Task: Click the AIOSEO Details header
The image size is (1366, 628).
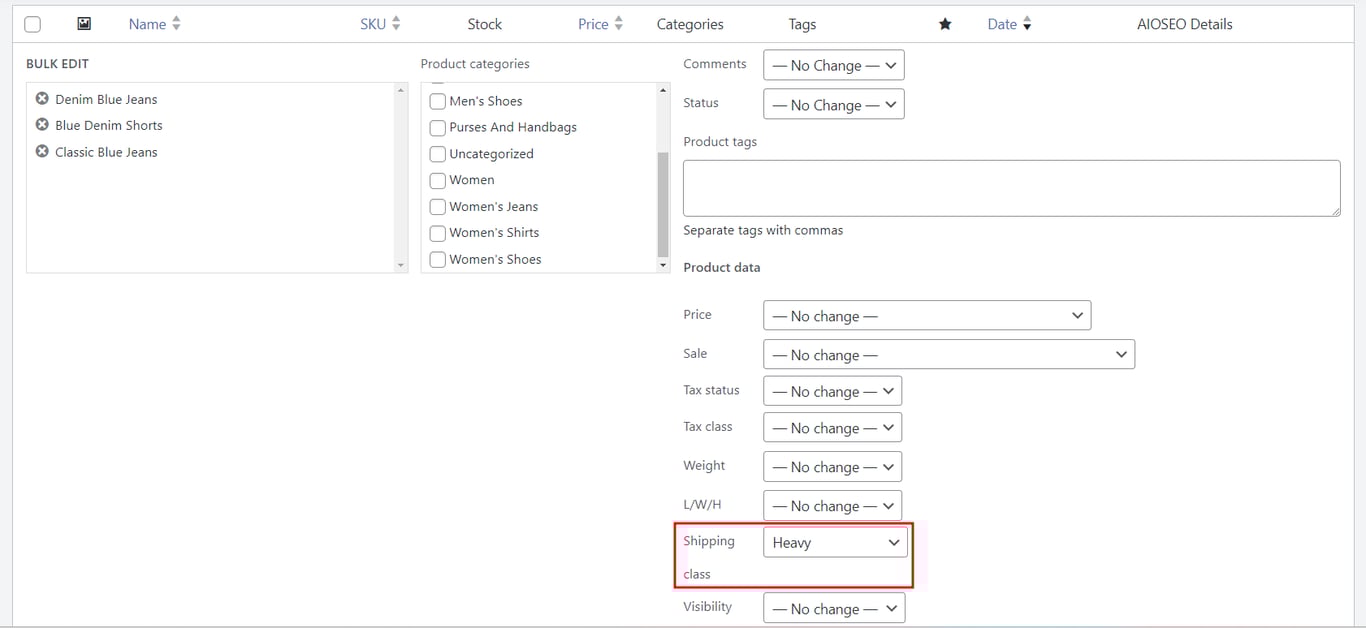Action: tap(1184, 23)
